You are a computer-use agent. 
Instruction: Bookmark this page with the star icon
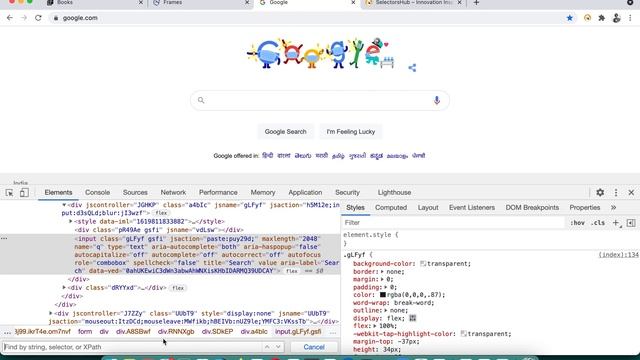pos(570,18)
